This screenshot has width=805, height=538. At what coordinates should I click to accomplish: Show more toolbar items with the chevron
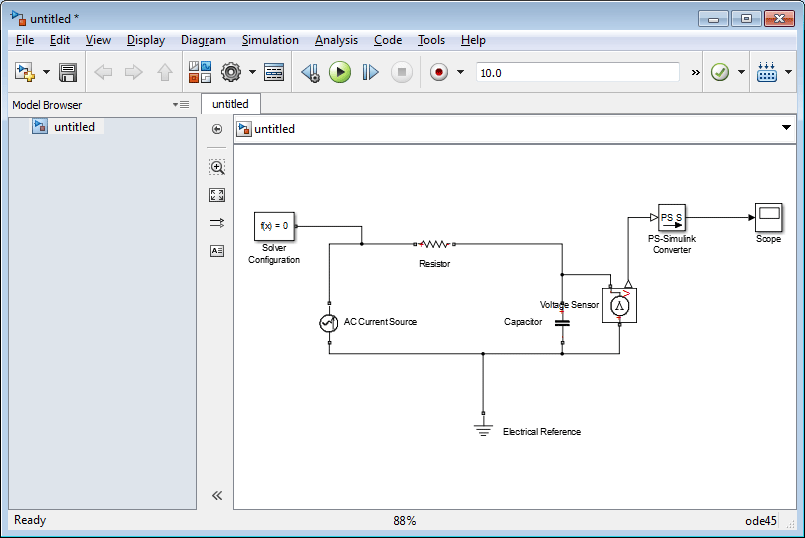[x=695, y=73]
